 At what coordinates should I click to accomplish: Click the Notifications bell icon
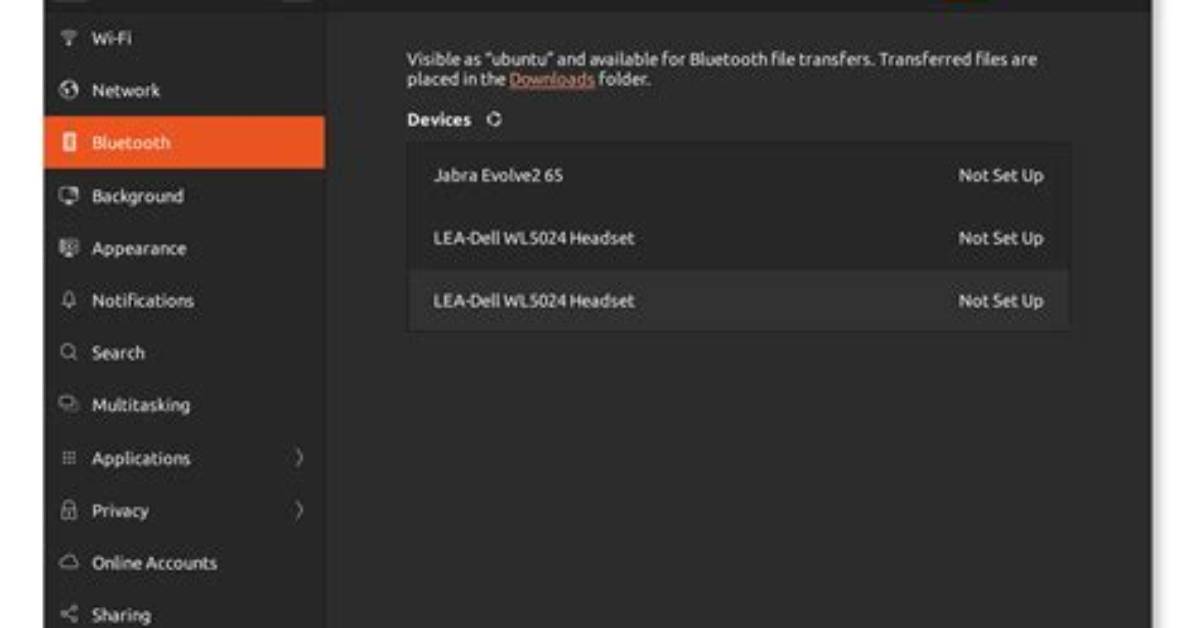point(69,300)
